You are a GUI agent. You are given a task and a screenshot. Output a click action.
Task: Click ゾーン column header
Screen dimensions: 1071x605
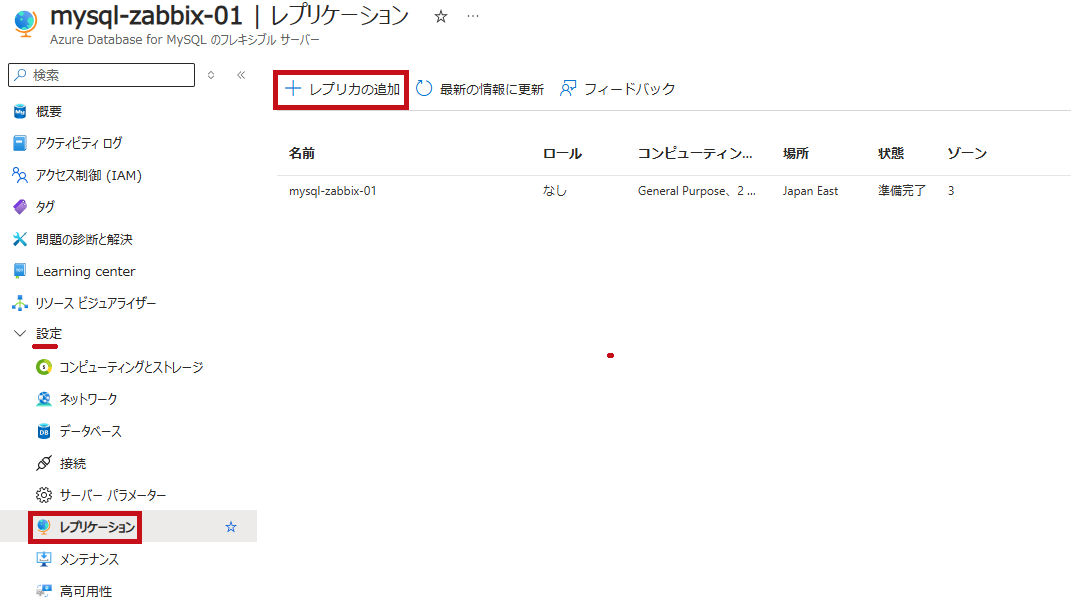click(x=967, y=154)
